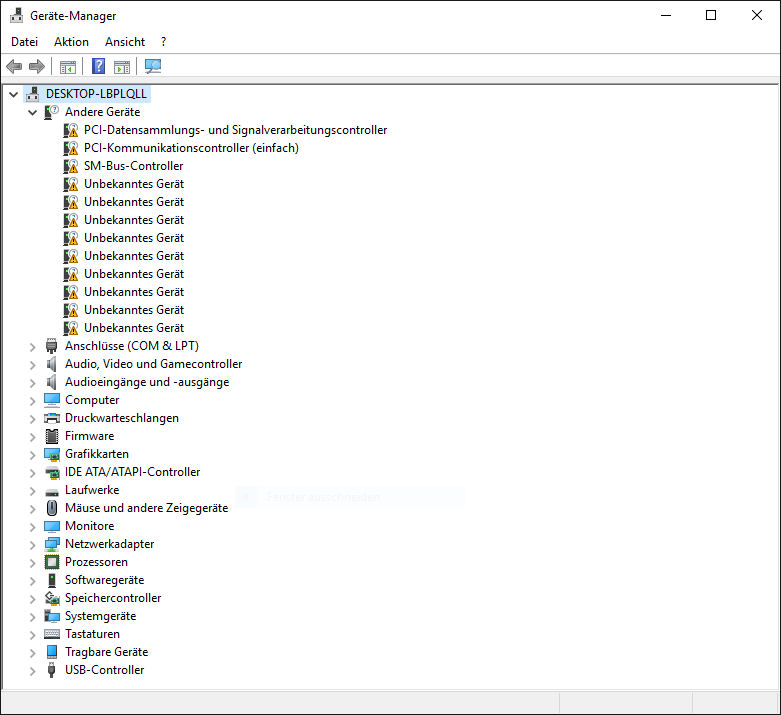The height and width of the screenshot is (715, 781).
Task: Click the IDE ATA/ATAPI-Controller icon
Action: coord(52,472)
